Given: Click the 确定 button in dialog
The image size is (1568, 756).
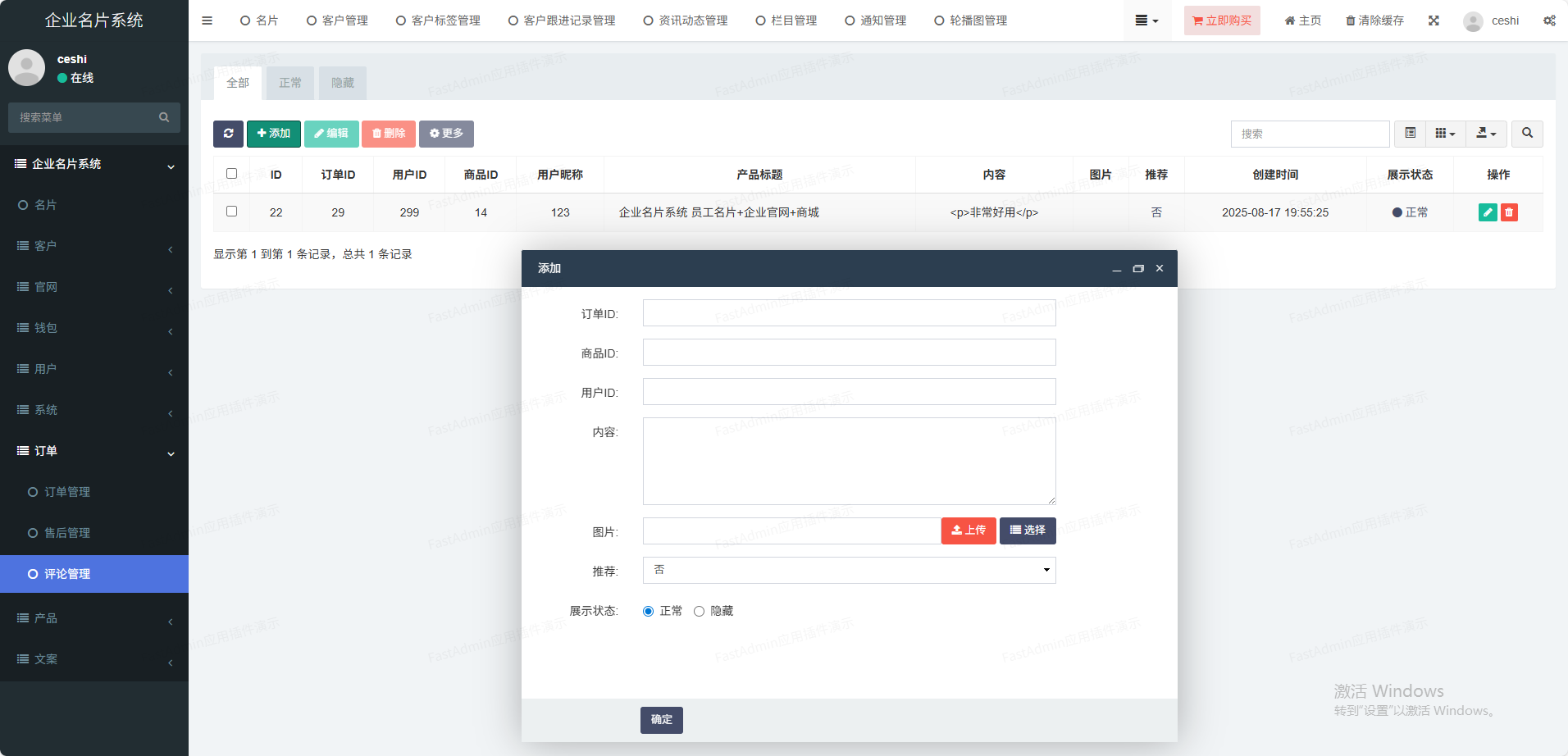Looking at the screenshot, I should [x=661, y=720].
